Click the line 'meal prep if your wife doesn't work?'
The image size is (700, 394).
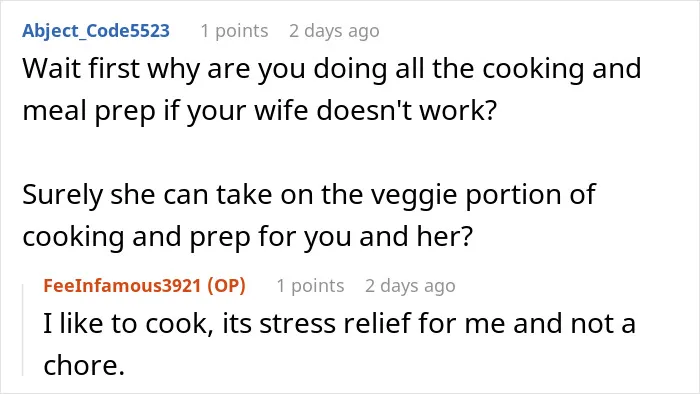tap(259, 111)
